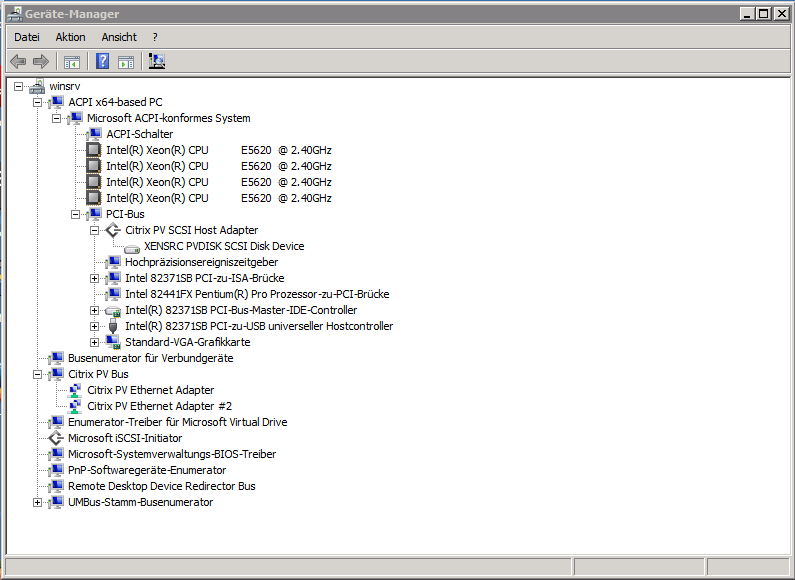
Task: Collapse the PCI-Bus node
Action: pos(75,214)
